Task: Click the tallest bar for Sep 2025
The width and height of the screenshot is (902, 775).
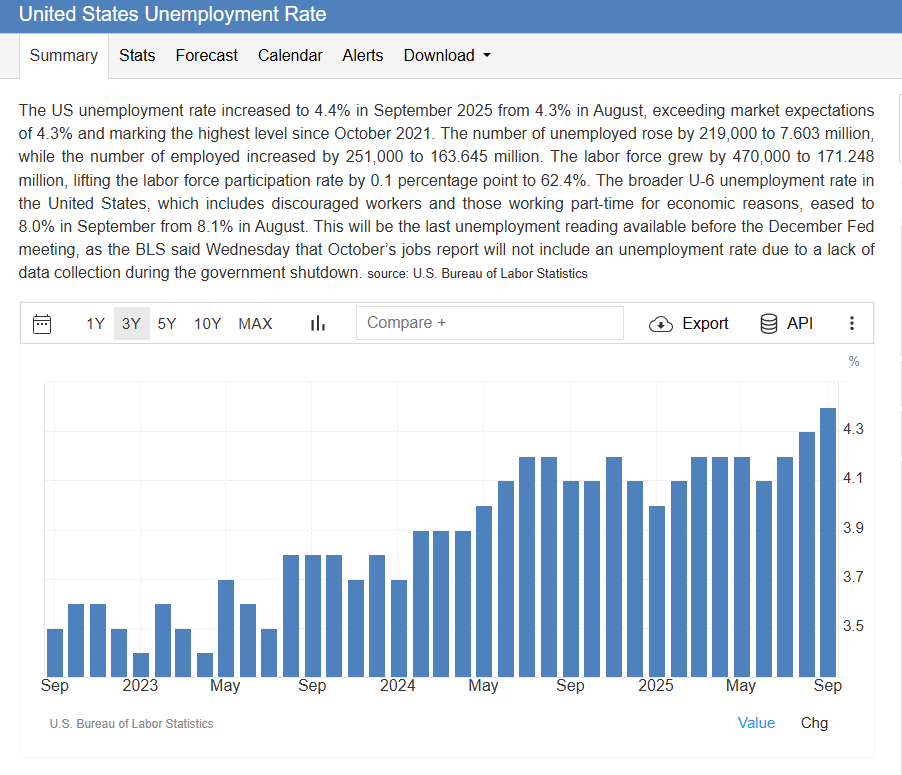Action: point(828,540)
